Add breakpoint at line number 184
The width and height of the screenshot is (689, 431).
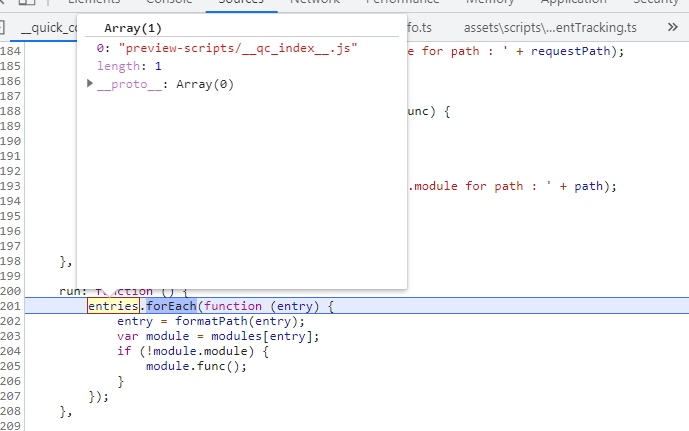11,51
